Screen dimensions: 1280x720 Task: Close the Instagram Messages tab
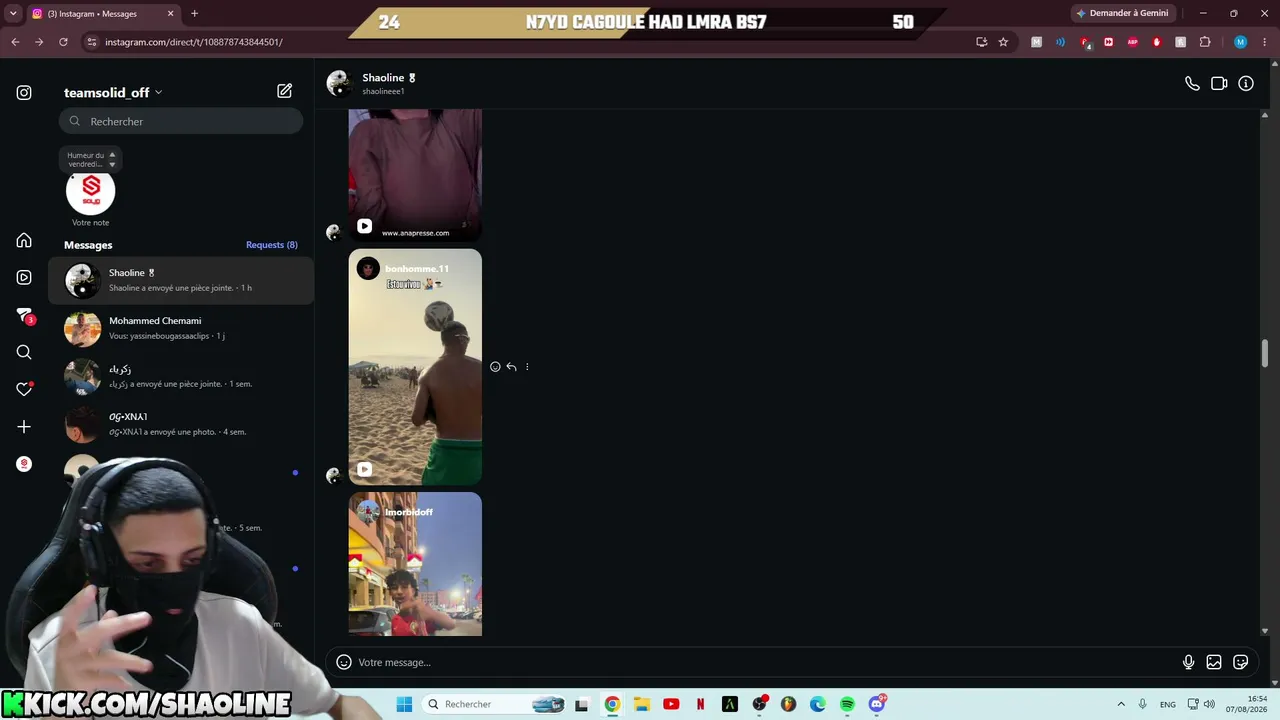tap(170, 14)
